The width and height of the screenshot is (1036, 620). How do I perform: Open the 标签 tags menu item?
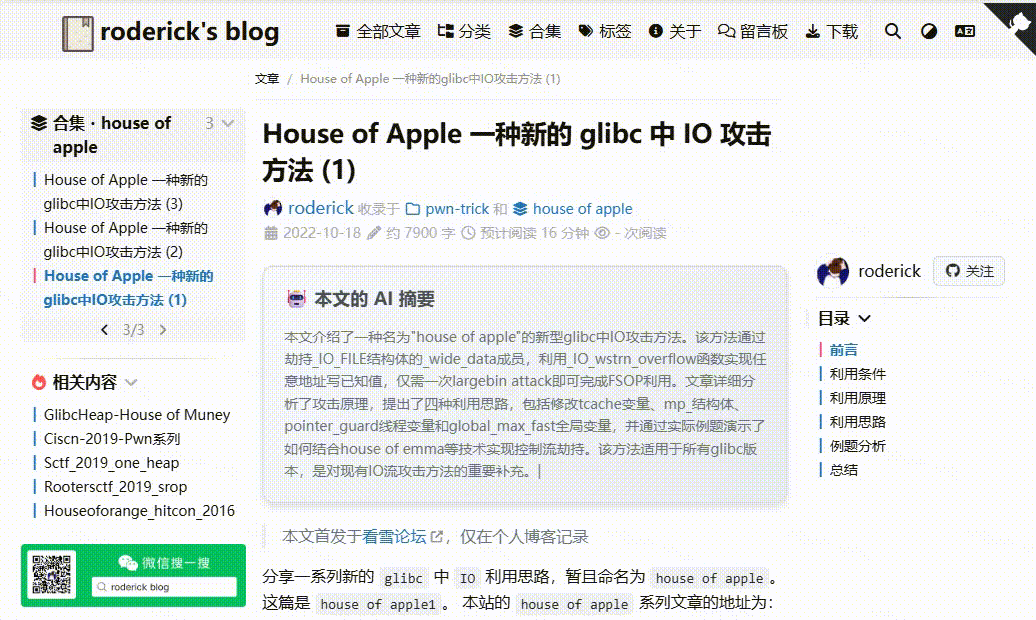[605, 32]
